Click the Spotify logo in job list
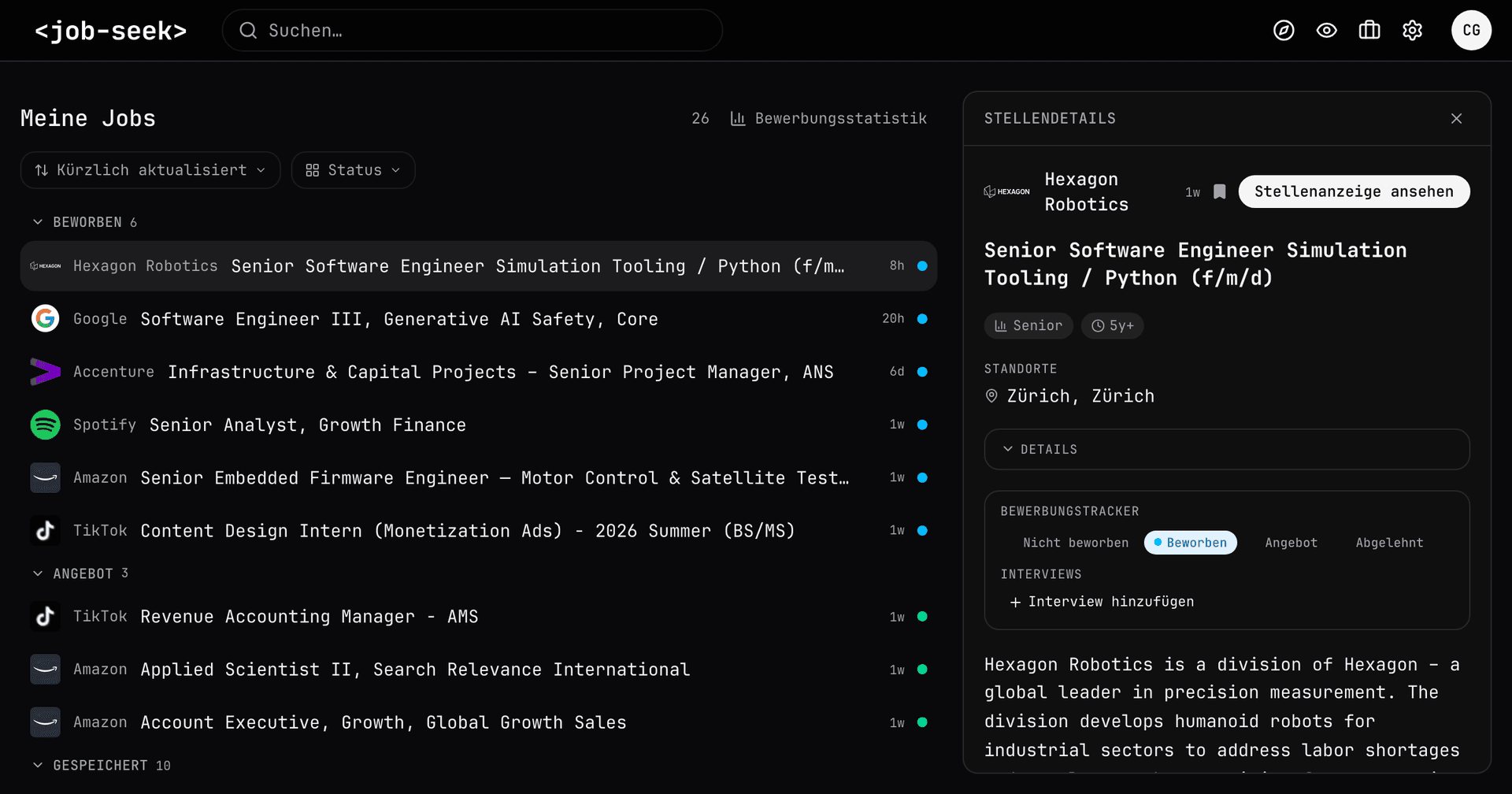1512x794 pixels. (46, 425)
